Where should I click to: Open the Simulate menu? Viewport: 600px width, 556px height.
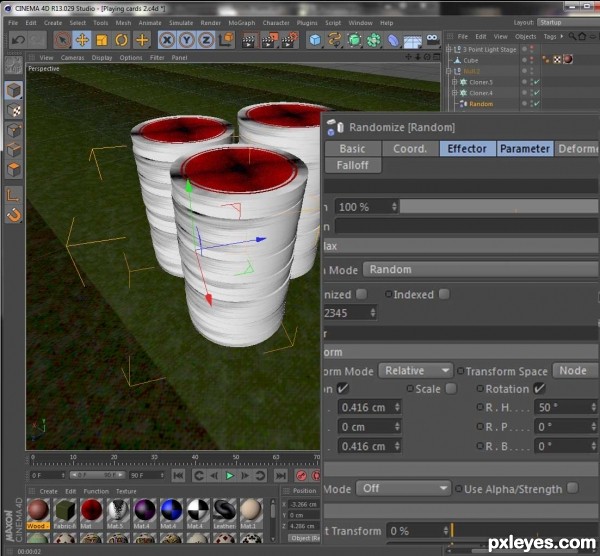point(181,23)
